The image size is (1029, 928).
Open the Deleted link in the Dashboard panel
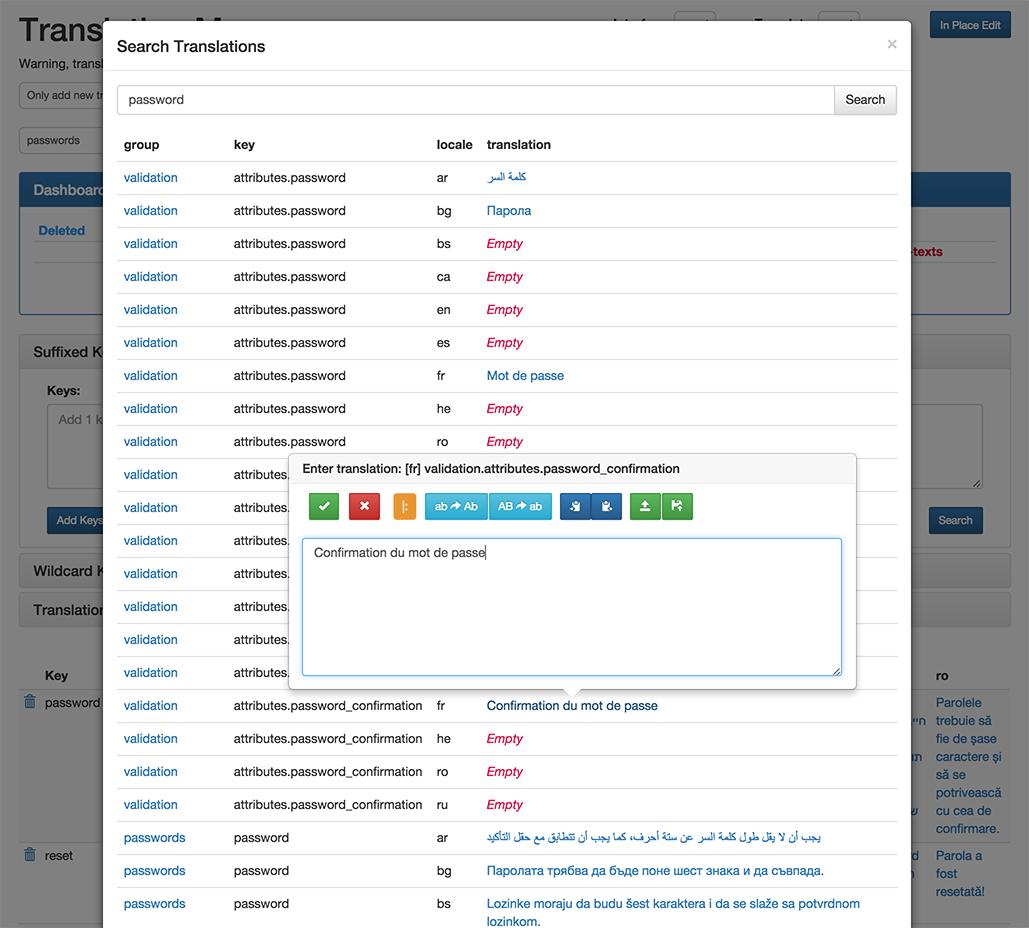pos(62,230)
